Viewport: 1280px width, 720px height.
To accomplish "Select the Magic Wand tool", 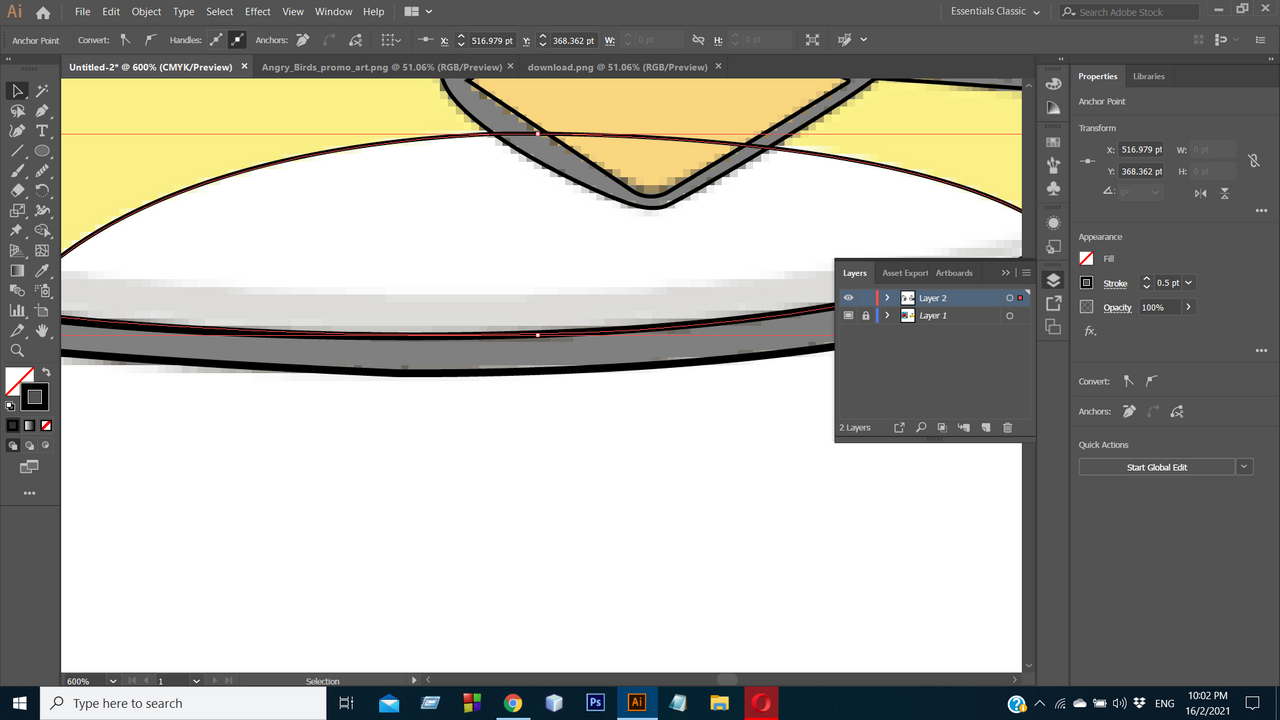I will [x=42, y=91].
